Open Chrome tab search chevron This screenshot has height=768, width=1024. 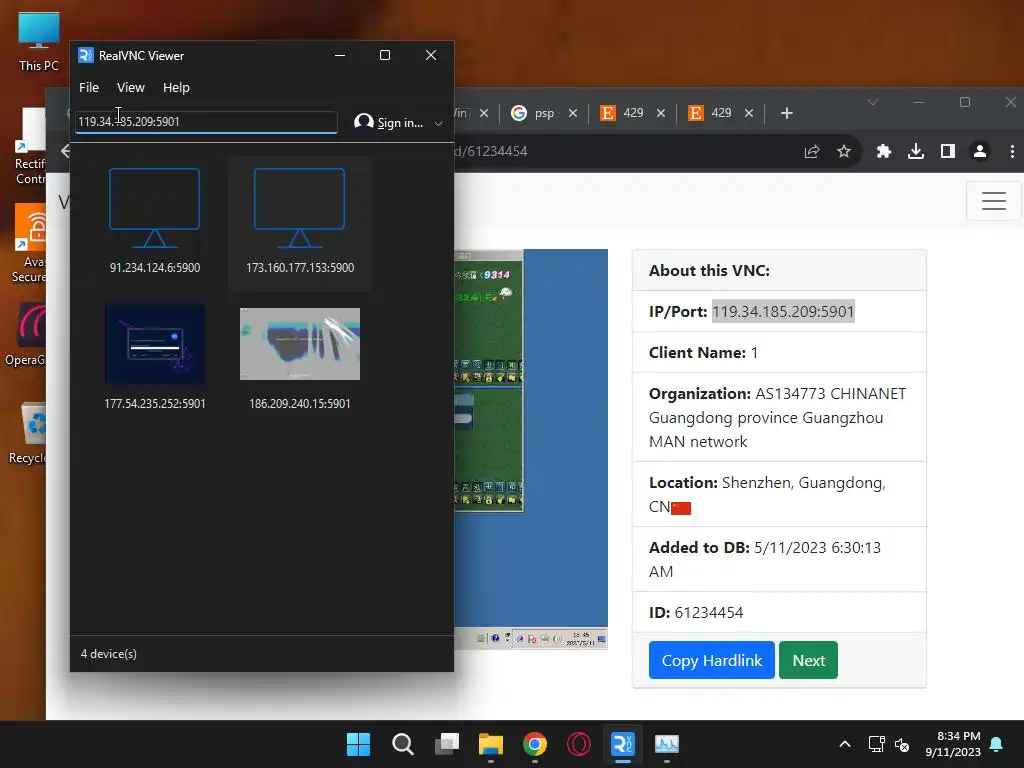coord(872,102)
